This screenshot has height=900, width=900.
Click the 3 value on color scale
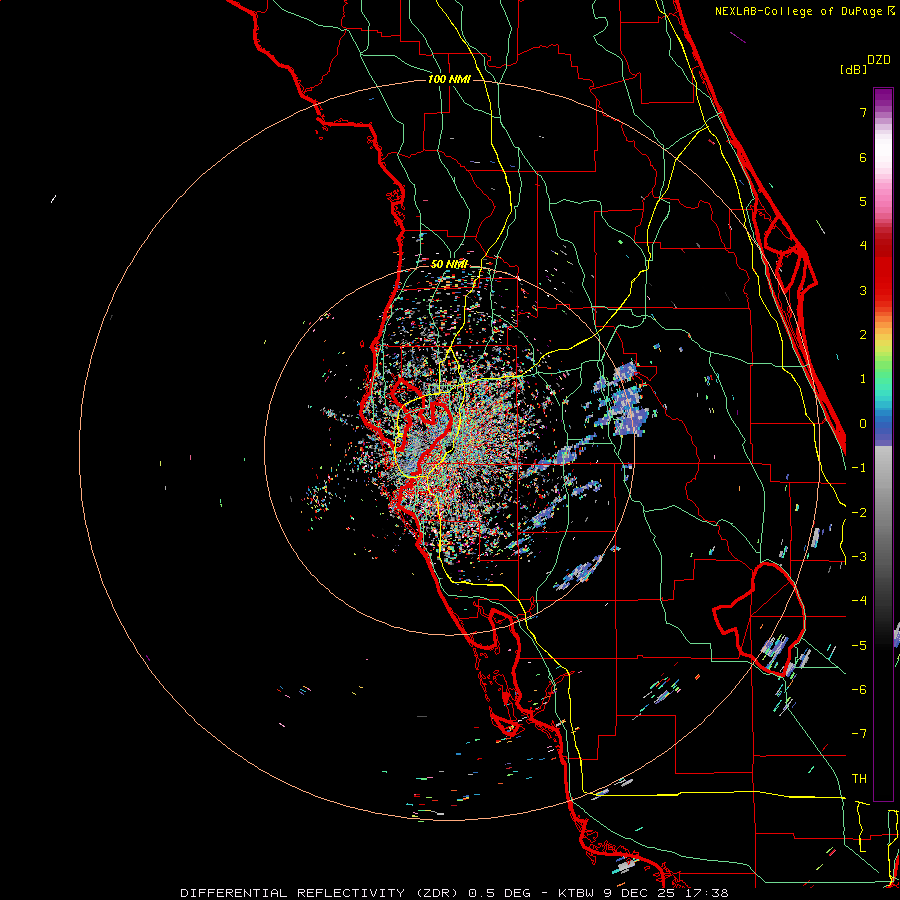coord(863,290)
